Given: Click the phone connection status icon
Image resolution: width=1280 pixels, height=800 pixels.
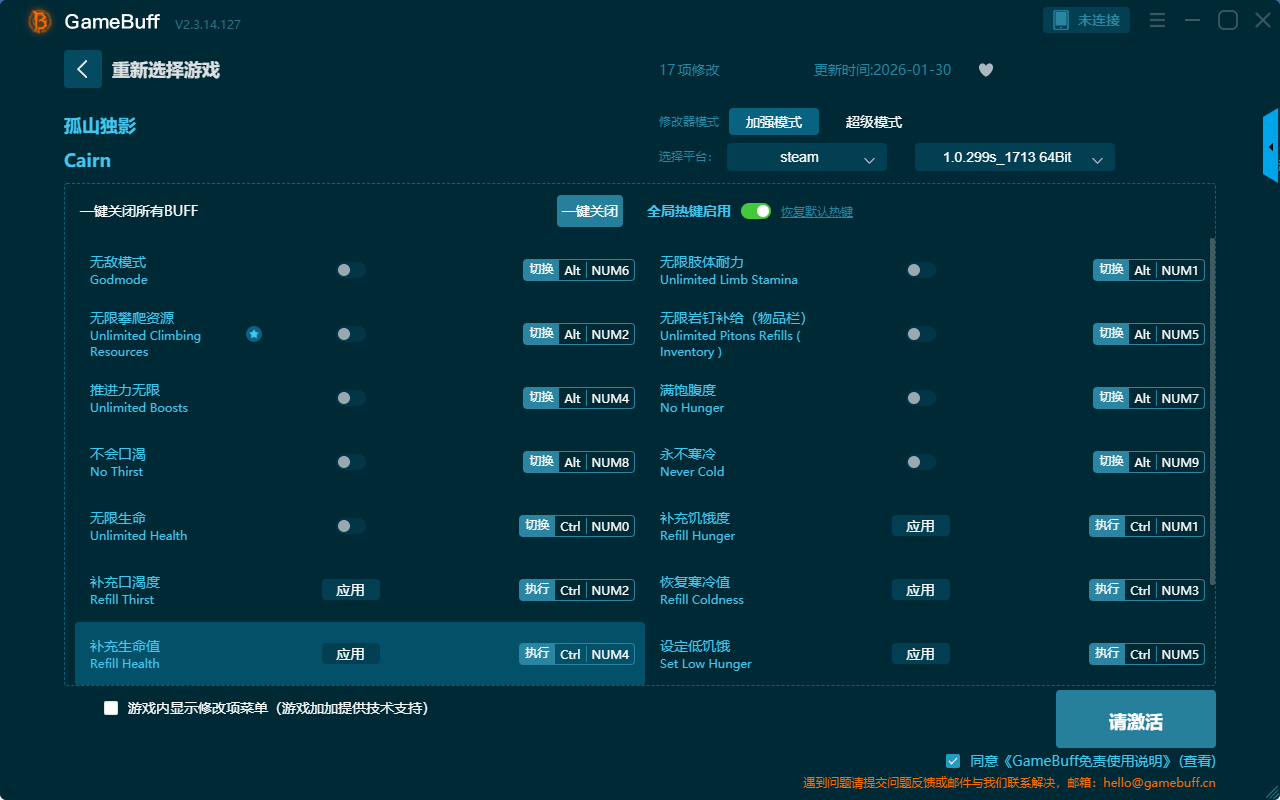Looking at the screenshot, I should click(1060, 20).
